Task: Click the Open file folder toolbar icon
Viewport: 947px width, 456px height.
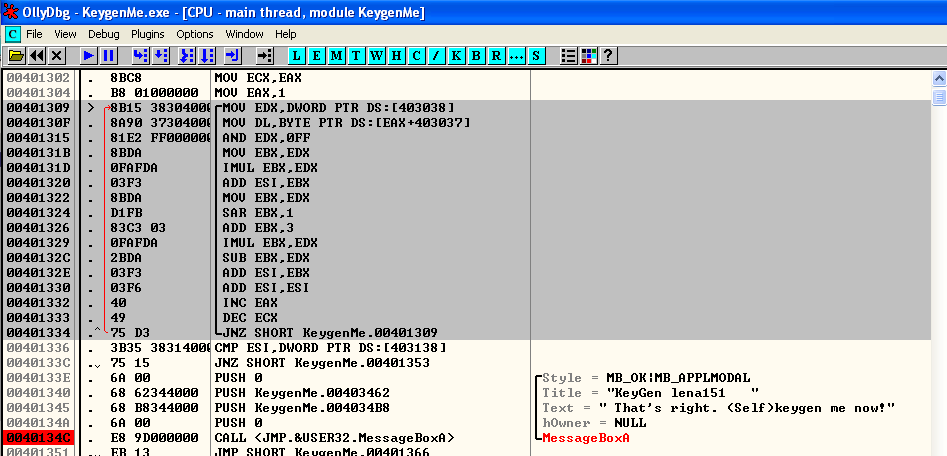Action: [x=16, y=56]
